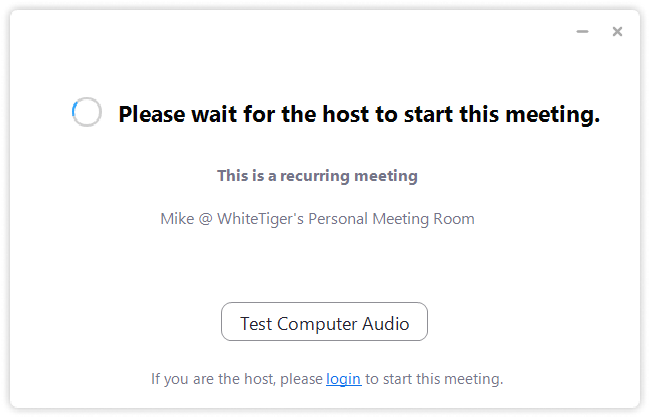Click the blank area above the audio button

pyautogui.click(x=324, y=265)
